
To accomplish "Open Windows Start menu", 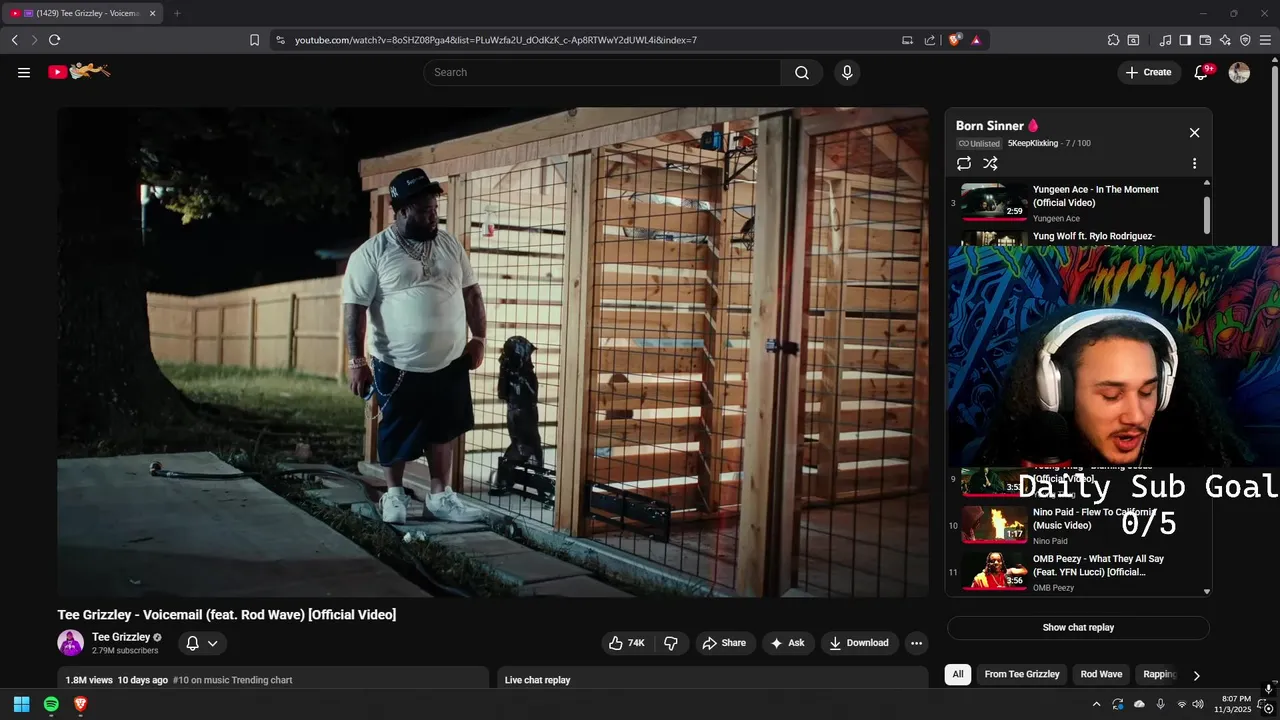I will (21, 704).
